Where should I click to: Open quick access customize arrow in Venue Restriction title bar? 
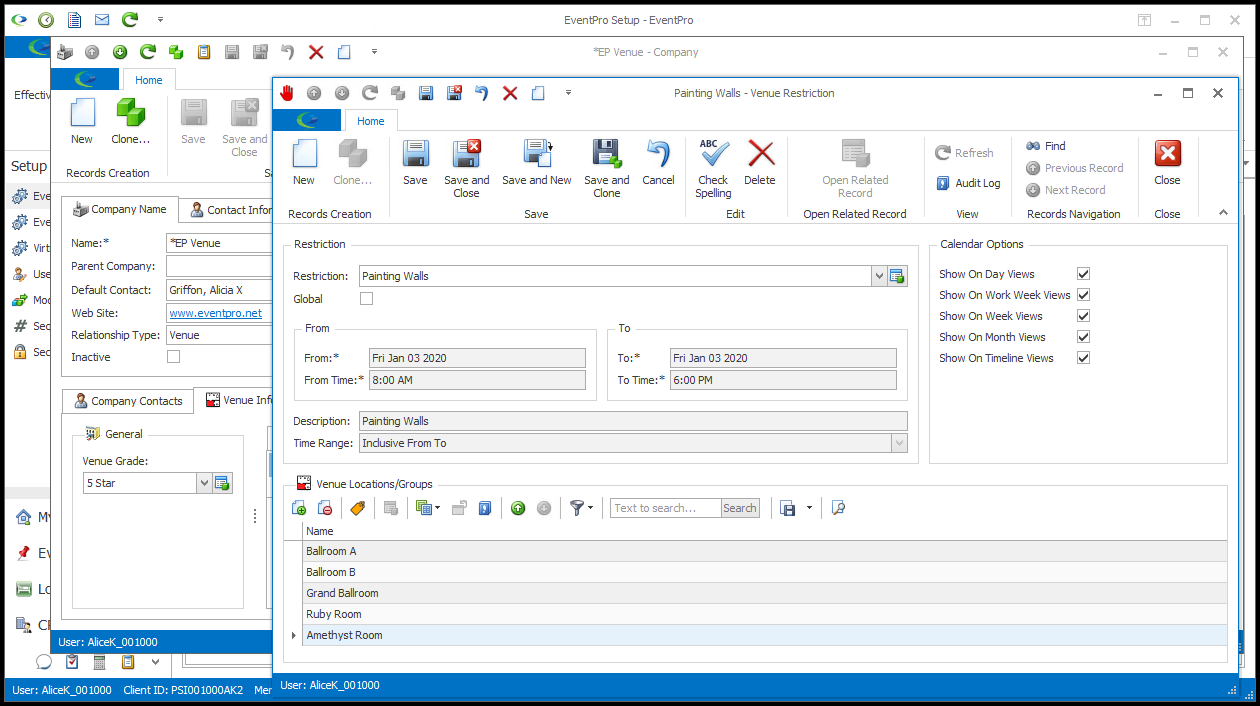[x=568, y=93]
